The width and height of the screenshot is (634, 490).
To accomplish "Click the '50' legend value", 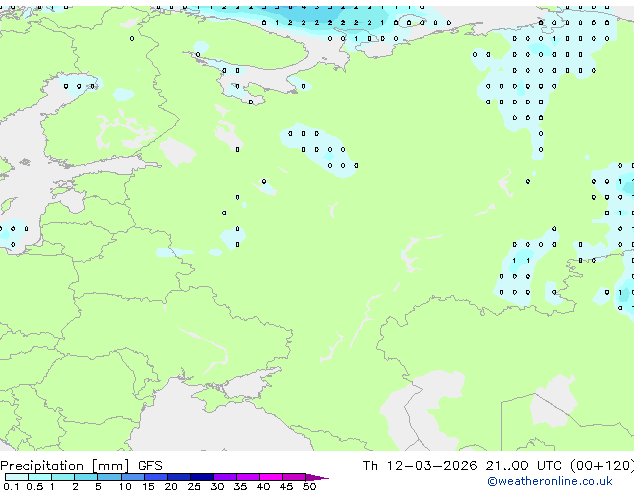I will [x=309, y=486].
